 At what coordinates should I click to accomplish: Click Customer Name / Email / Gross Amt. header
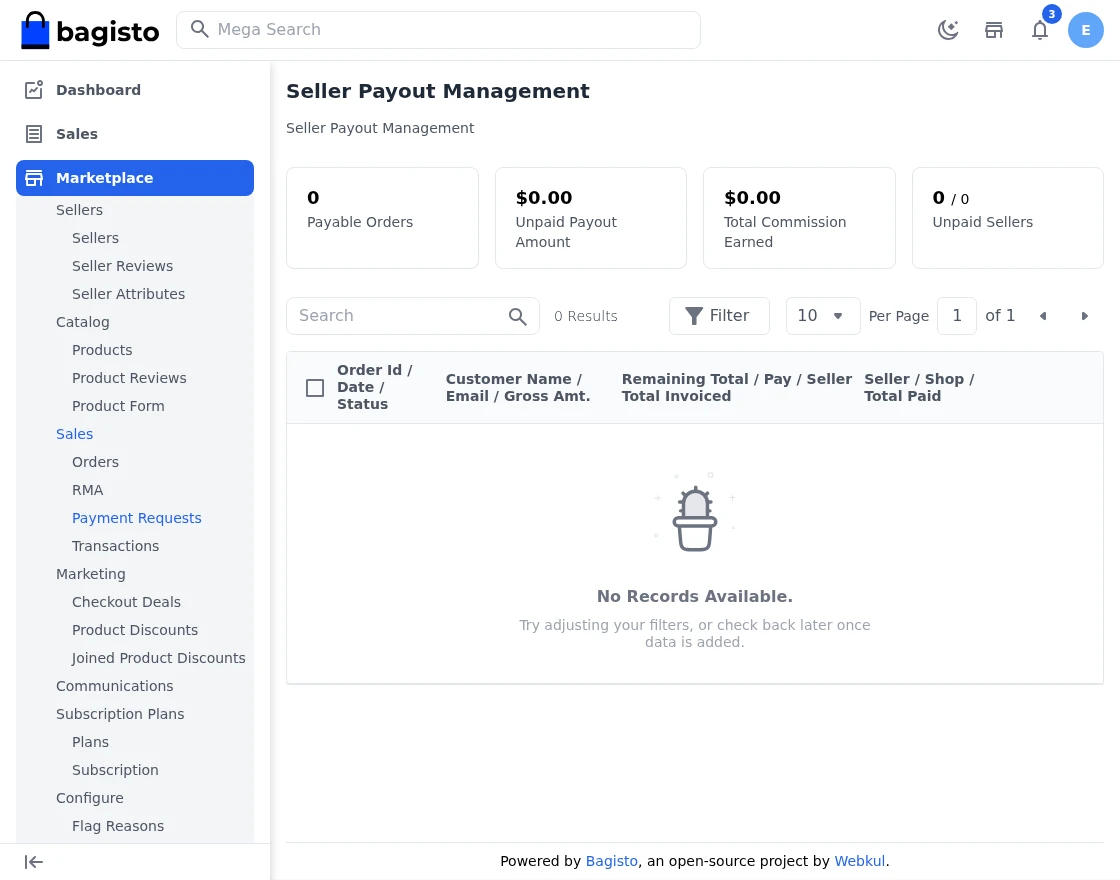[518, 387]
